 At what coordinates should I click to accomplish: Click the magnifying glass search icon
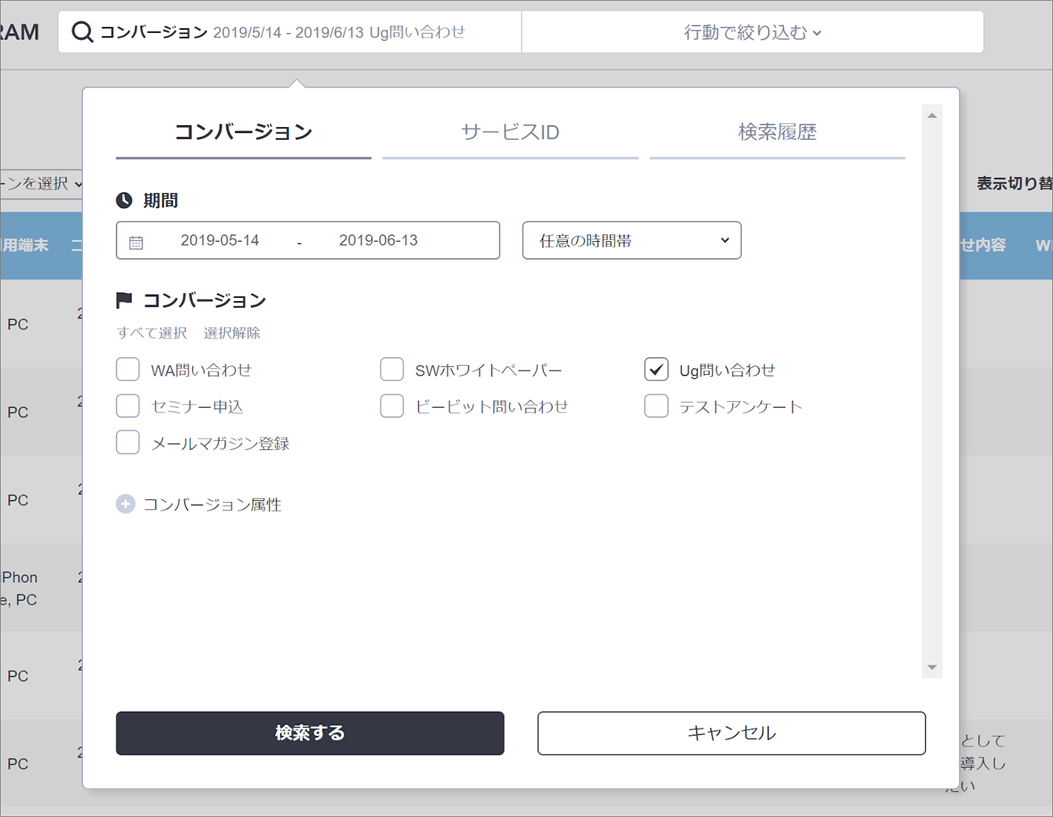[82, 32]
